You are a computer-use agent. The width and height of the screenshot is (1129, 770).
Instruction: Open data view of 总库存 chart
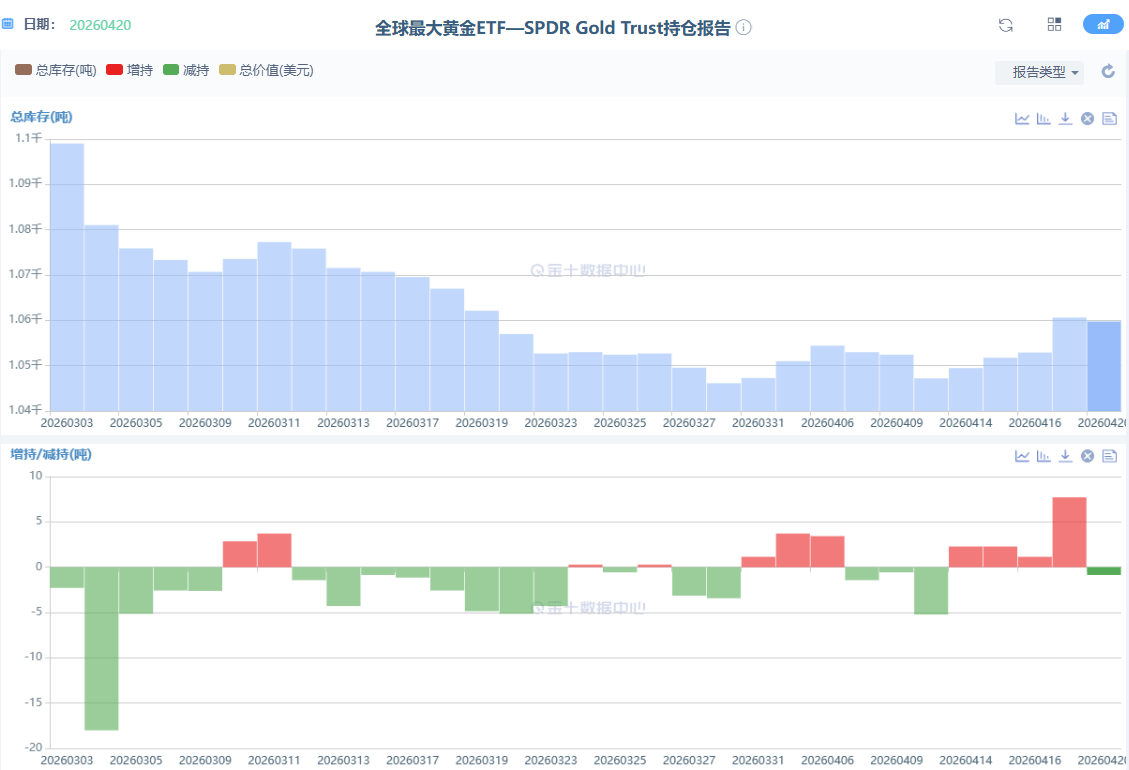(x=1109, y=118)
